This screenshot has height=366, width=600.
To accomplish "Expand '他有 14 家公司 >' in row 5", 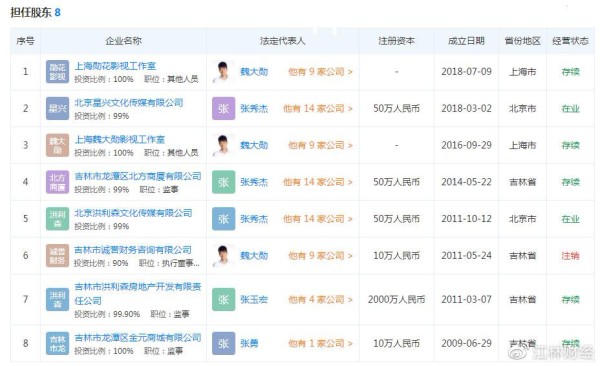I will 318,219.
